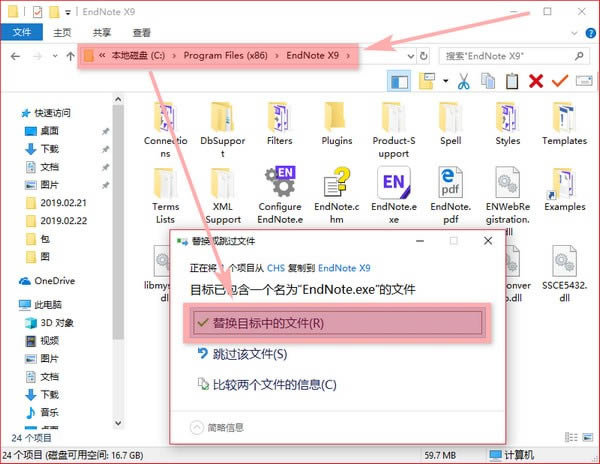600x464 pixels.
Task: Toggle the preview pane toolbar button
Action: 399,81
